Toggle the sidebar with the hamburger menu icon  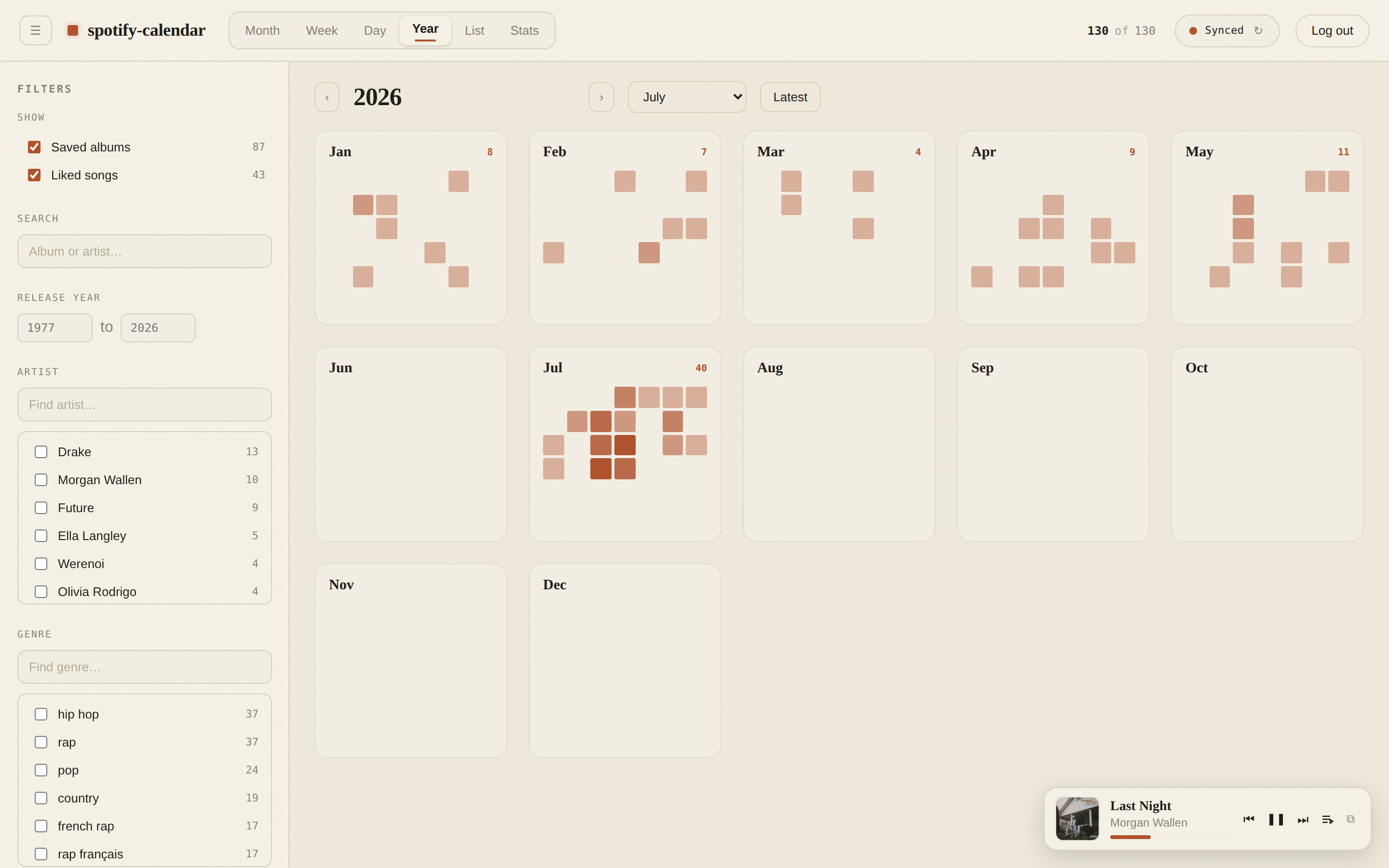(x=36, y=30)
